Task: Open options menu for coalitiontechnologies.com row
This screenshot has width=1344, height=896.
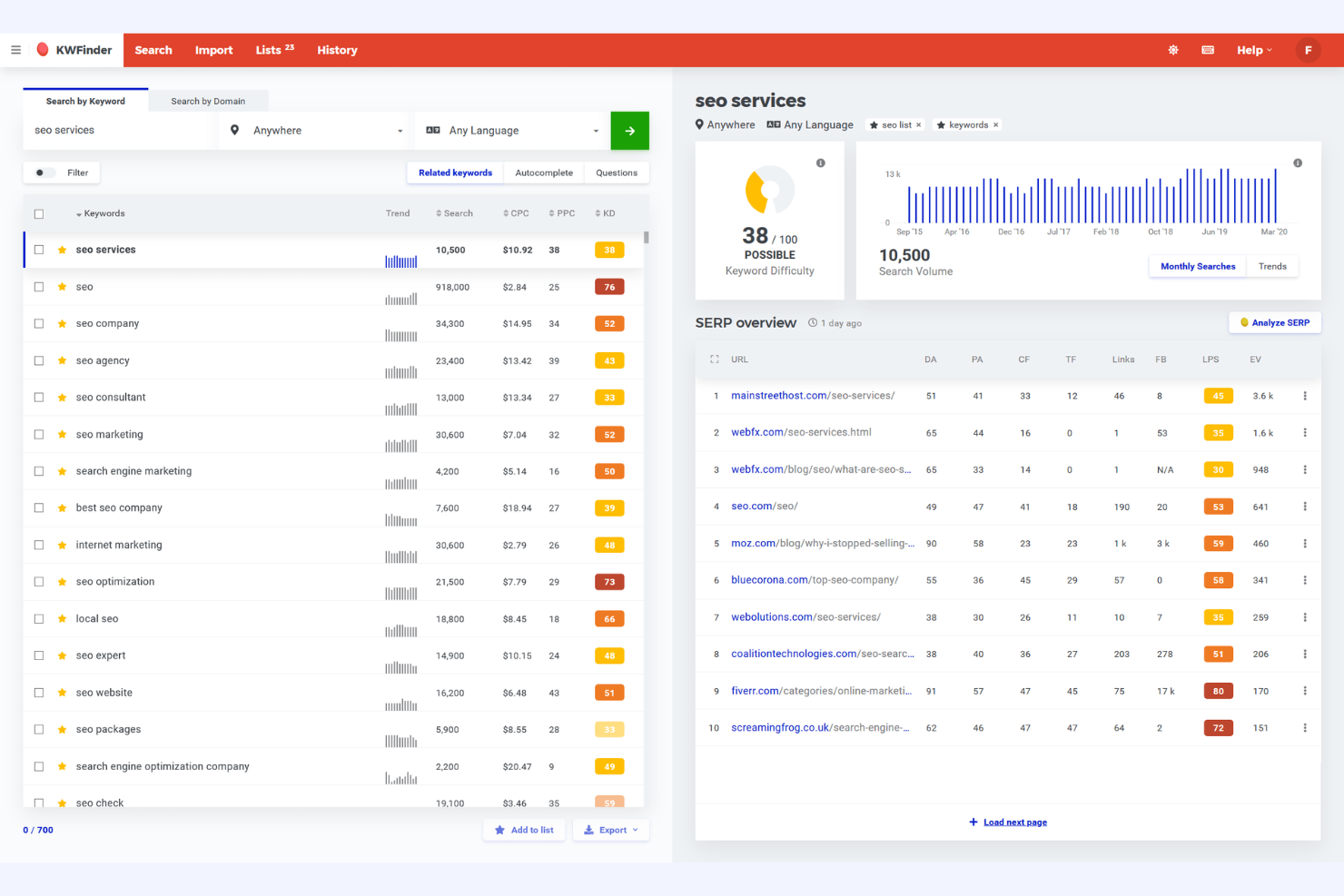Action: pos(1305,654)
